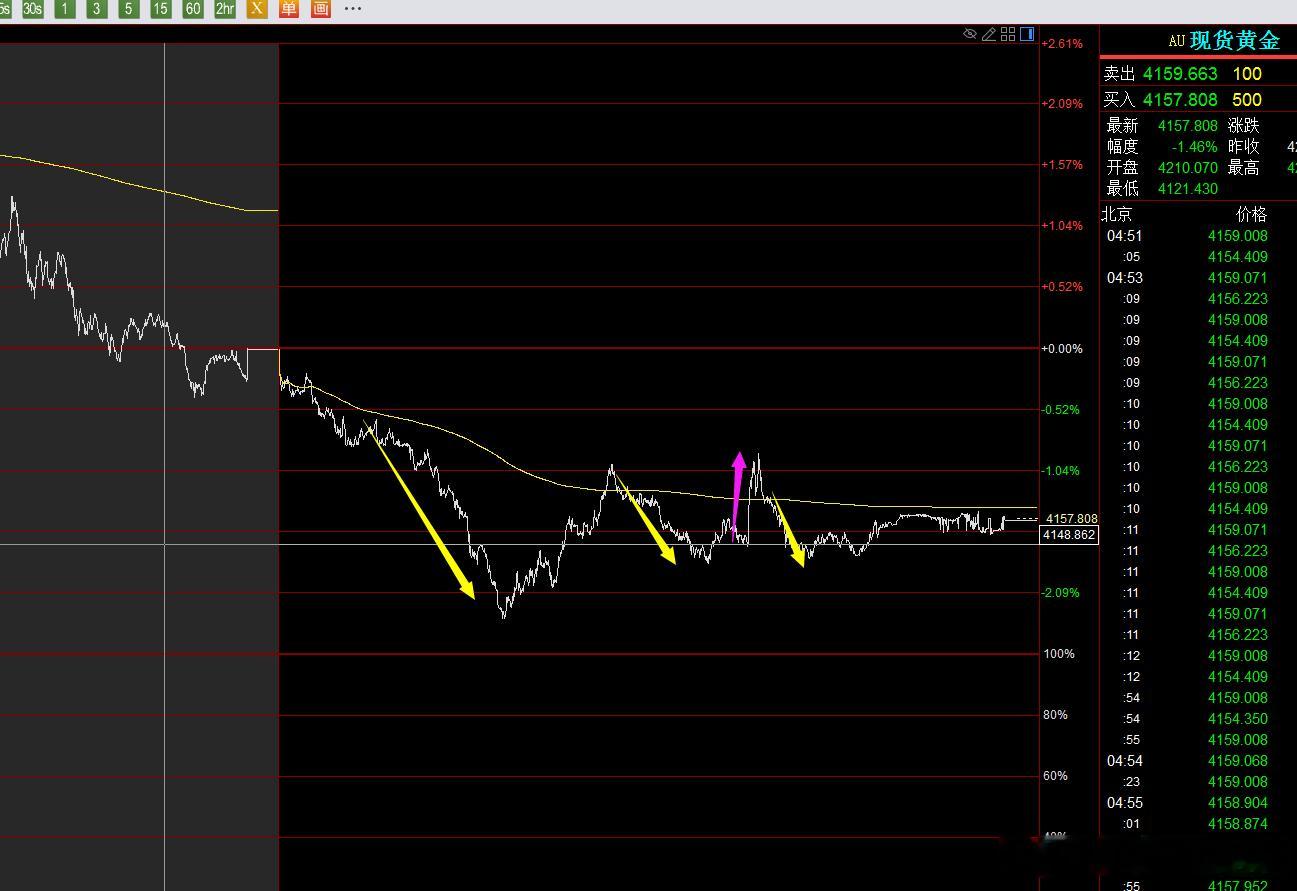Click the +1.04% axis label

click(1062, 226)
